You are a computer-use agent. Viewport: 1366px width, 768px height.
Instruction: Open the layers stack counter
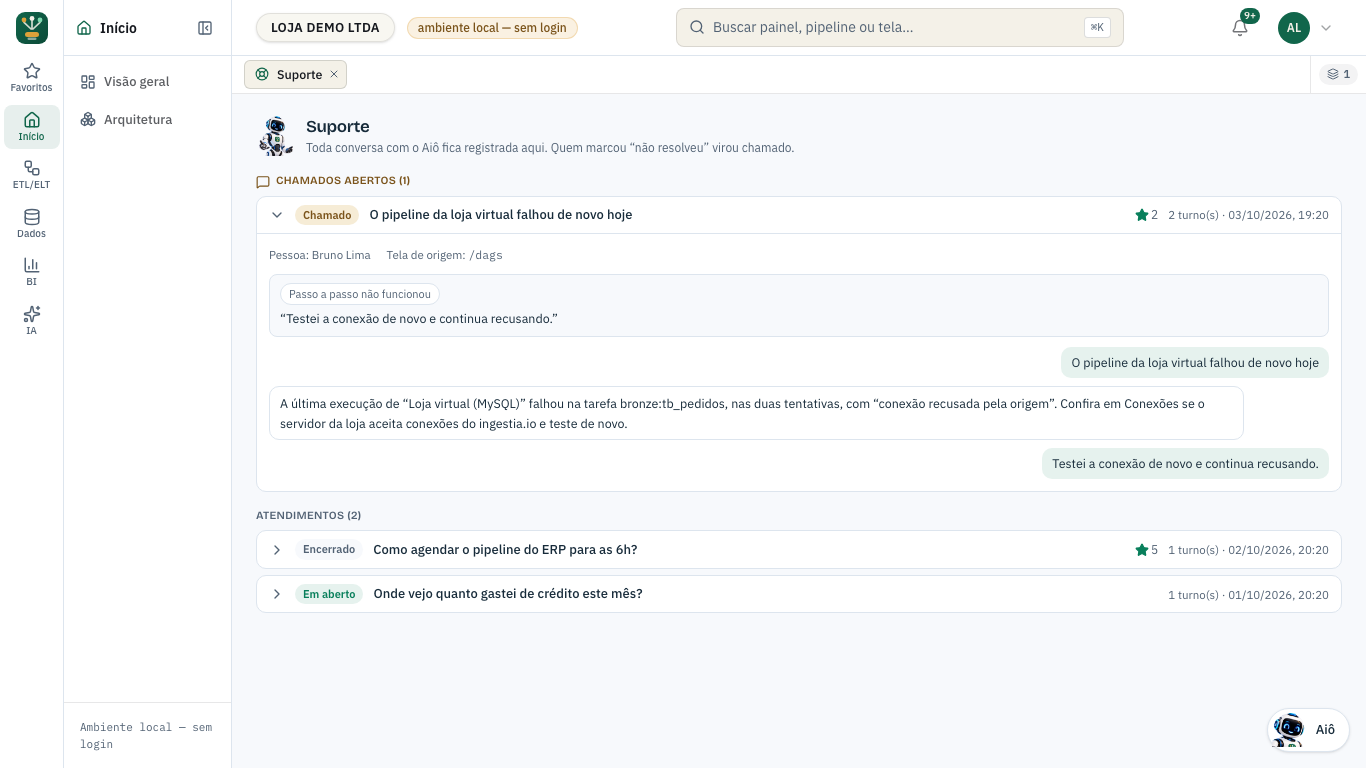tap(1338, 74)
